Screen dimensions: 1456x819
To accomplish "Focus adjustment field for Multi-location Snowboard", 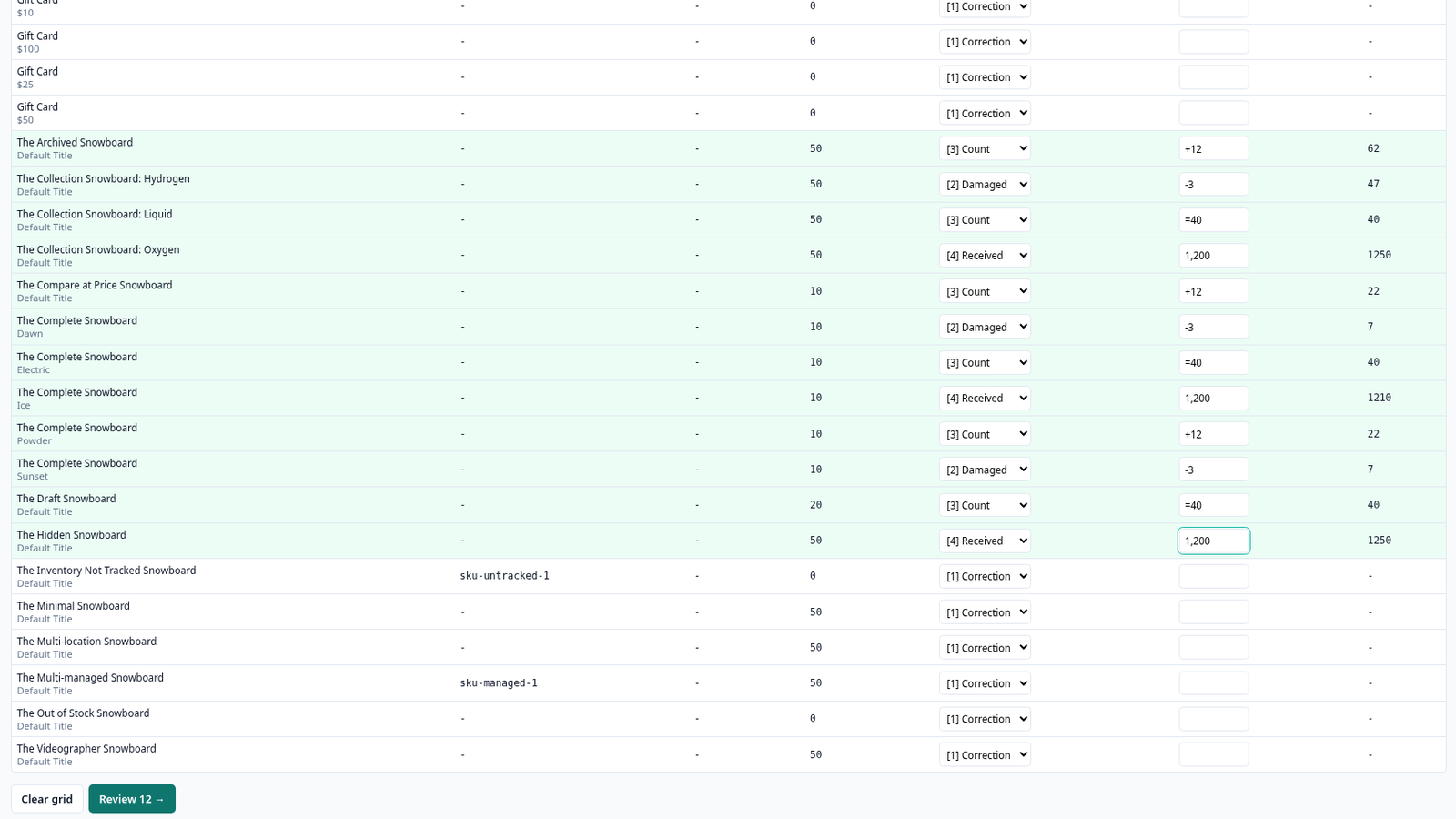I will click(x=1214, y=648).
